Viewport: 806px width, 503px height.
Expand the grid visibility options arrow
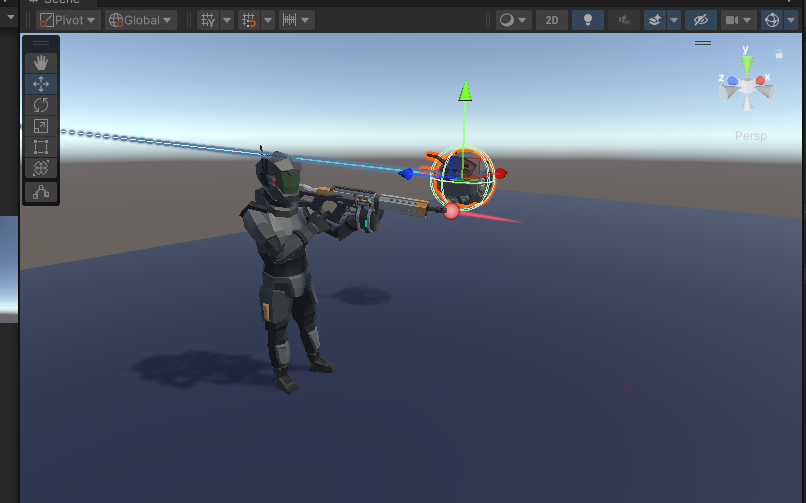(x=227, y=20)
